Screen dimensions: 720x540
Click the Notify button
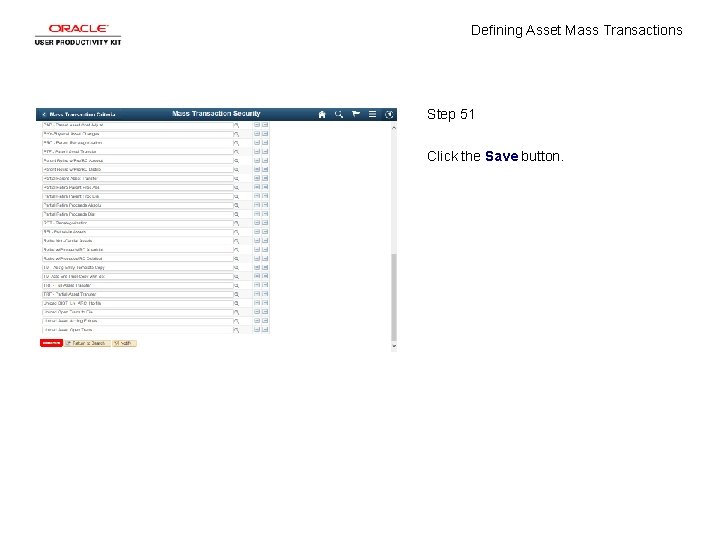[x=124, y=343]
